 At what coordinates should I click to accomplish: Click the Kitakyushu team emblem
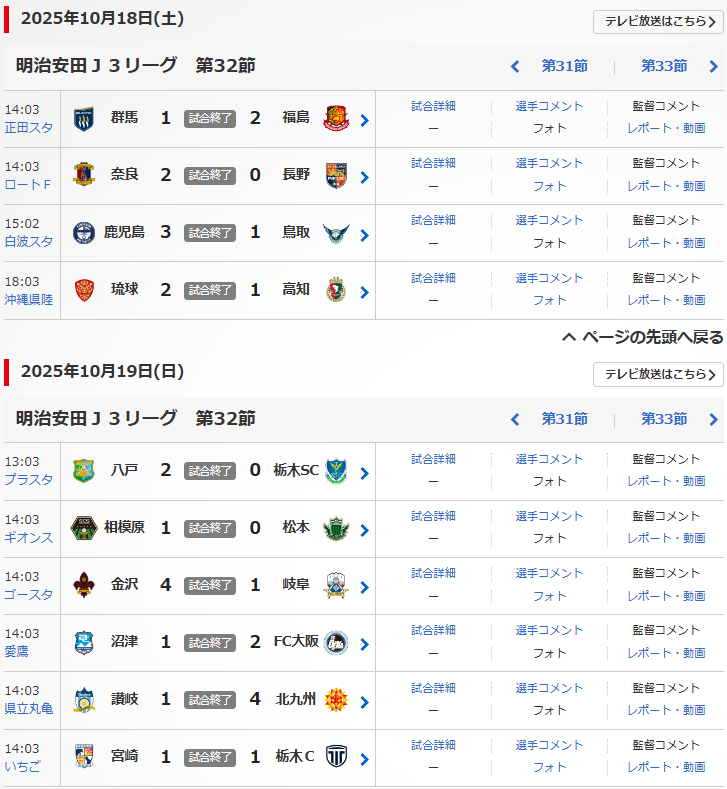pyautogui.click(x=337, y=699)
